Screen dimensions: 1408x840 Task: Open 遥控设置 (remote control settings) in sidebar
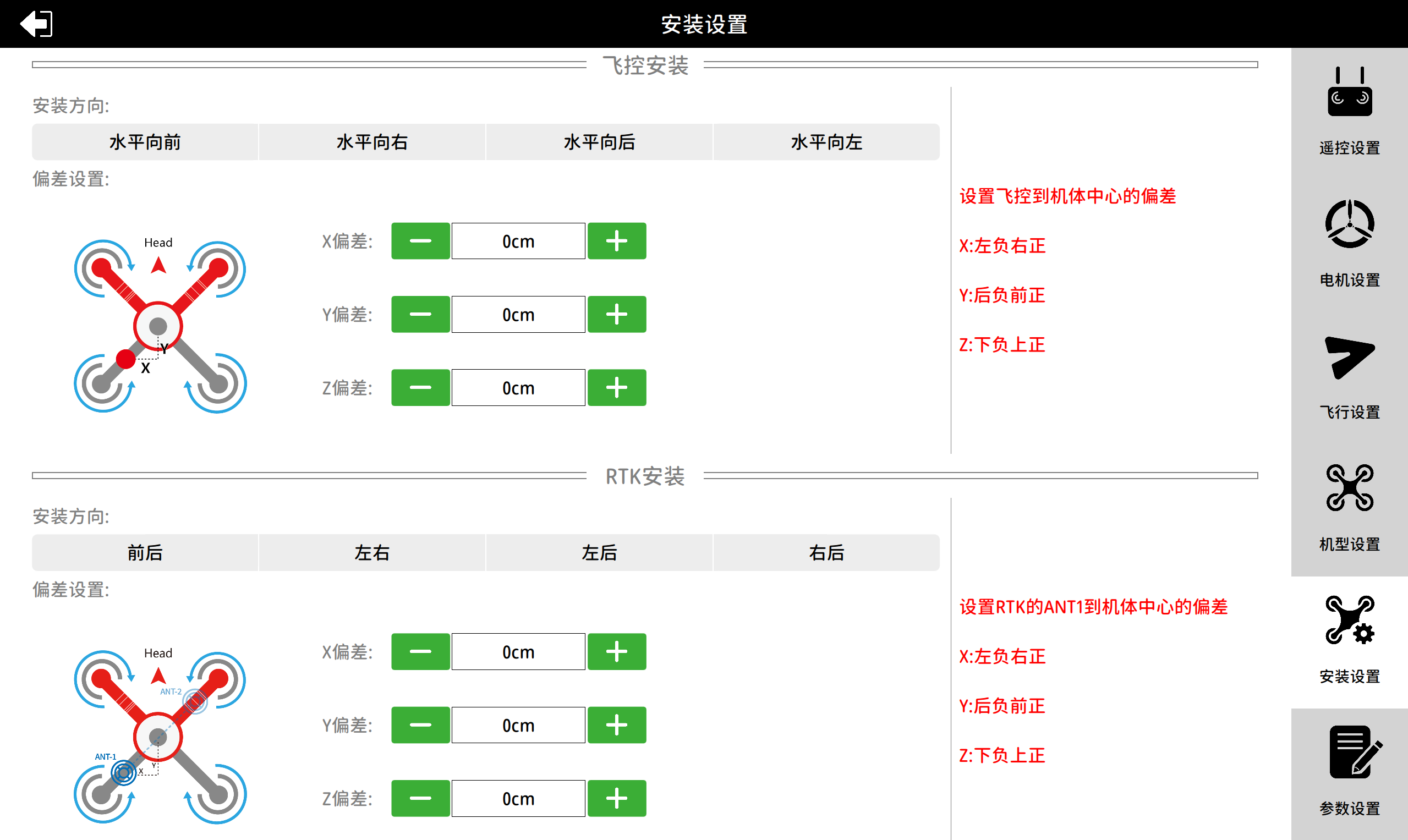click(1349, 108)
